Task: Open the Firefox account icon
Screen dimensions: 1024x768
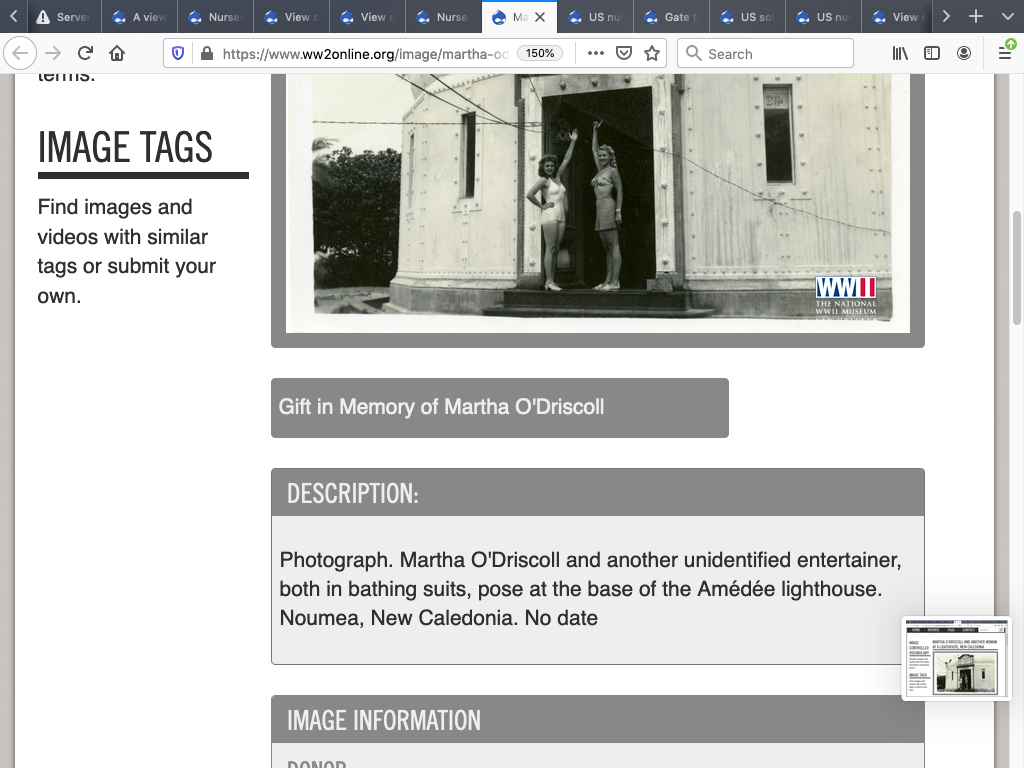Action: pos(964,54)
